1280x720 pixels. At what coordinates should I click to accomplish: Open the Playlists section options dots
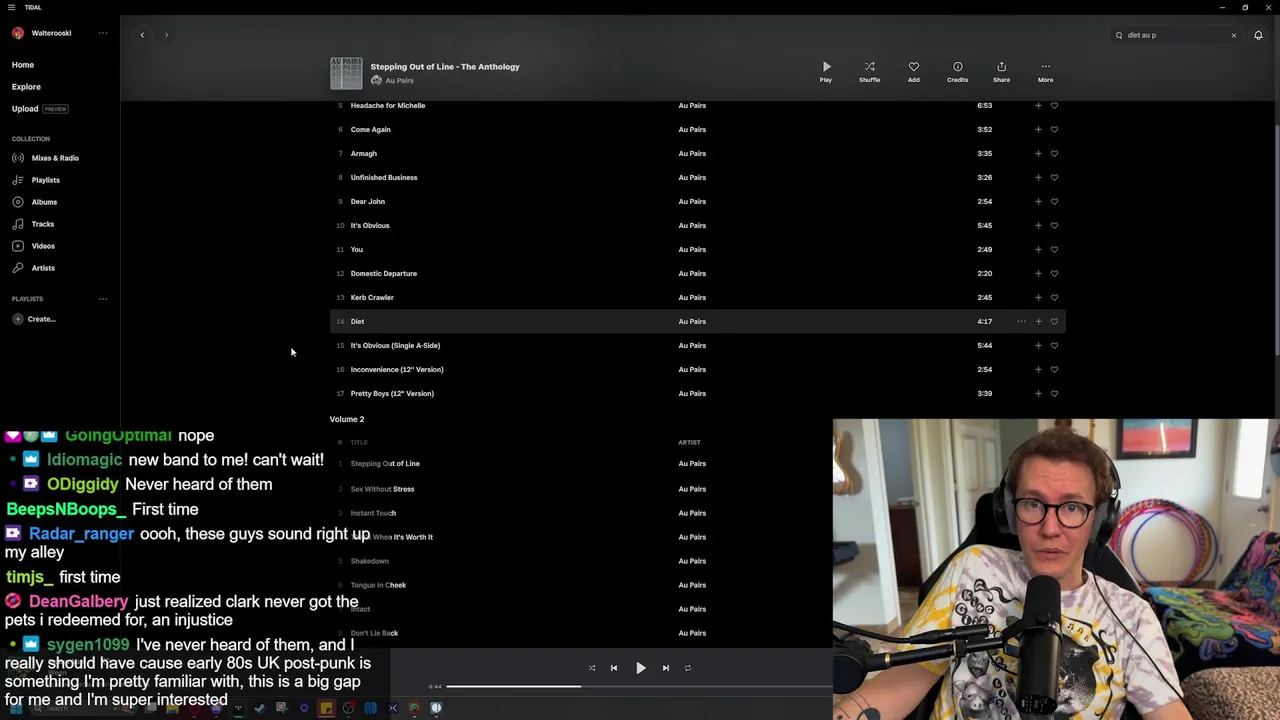click(x=102, y=299)
